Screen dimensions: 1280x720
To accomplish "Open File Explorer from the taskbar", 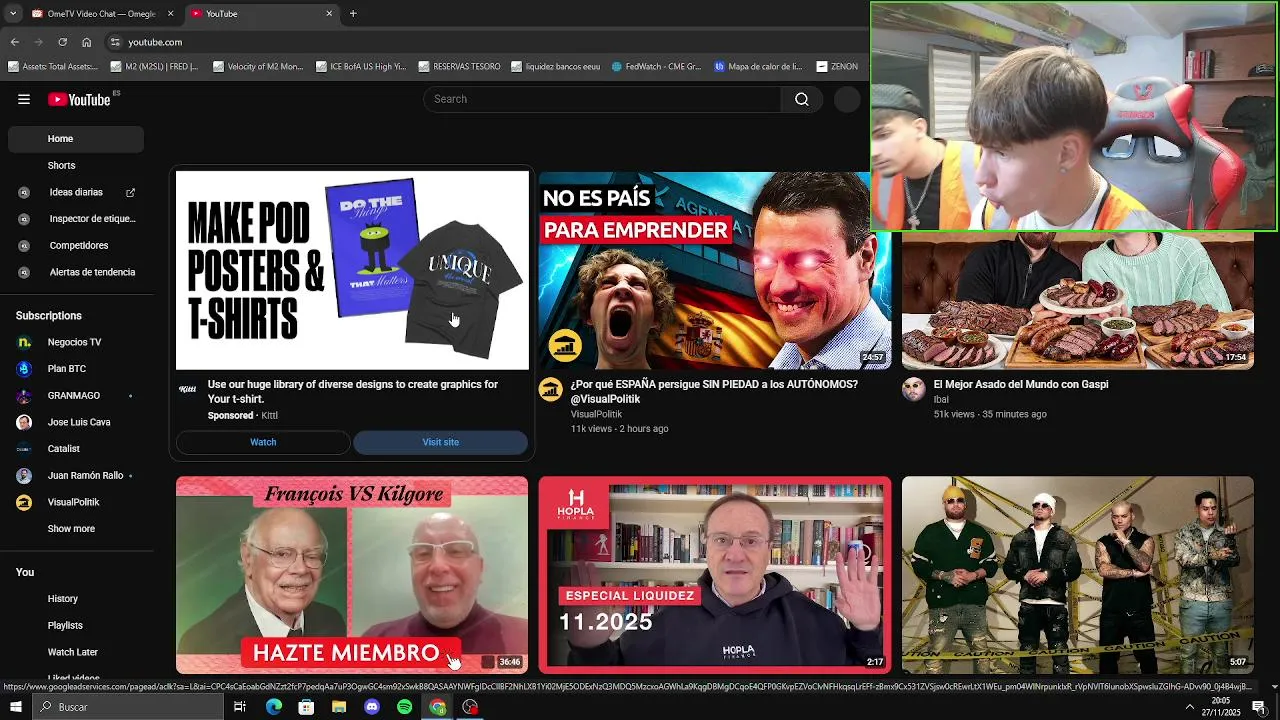I will click(x=339, y=707).
